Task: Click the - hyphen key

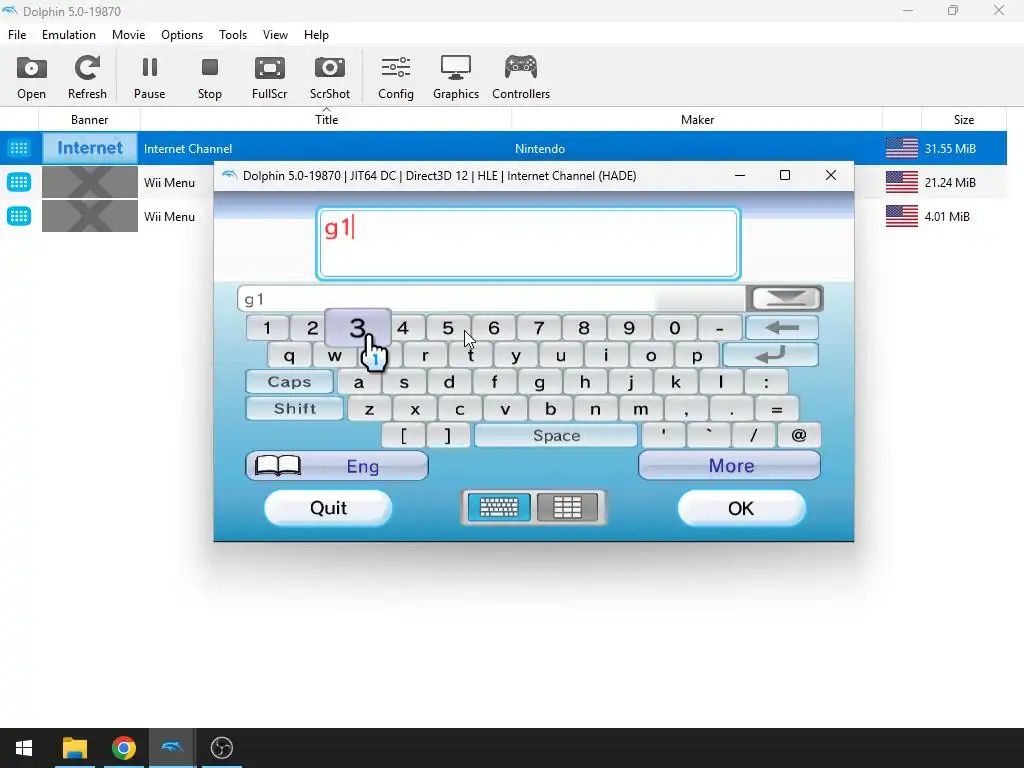Action: (x=720, y=328)
